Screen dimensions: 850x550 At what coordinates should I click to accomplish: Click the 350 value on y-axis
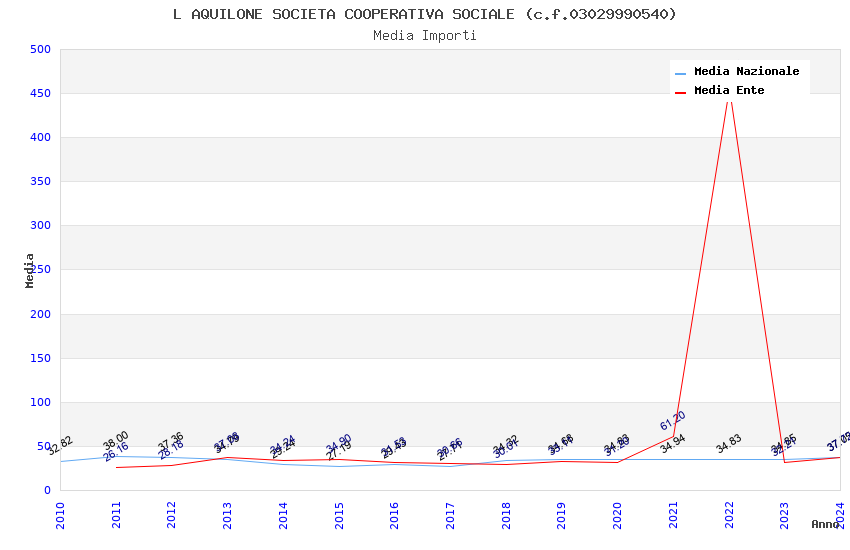click(x=41, y=182)
